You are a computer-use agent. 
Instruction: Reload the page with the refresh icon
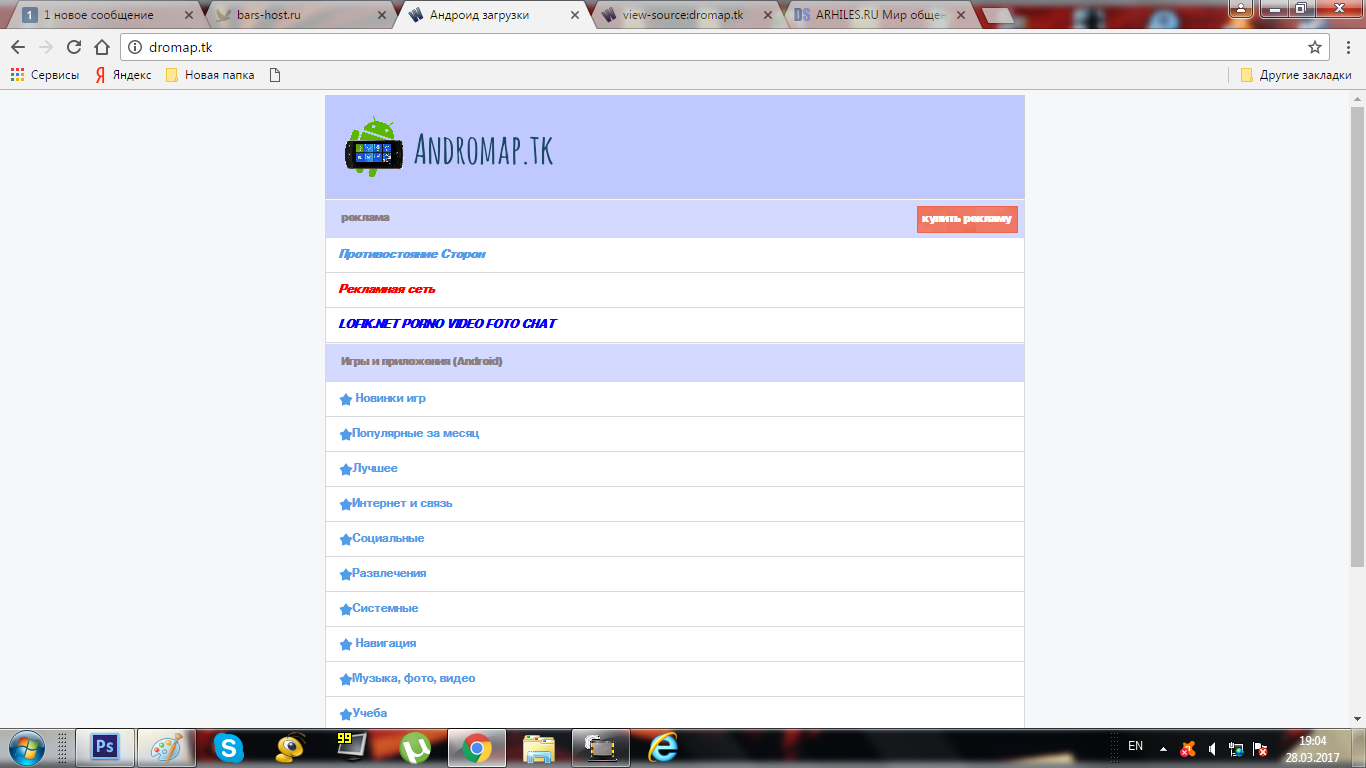pos(74,47)
